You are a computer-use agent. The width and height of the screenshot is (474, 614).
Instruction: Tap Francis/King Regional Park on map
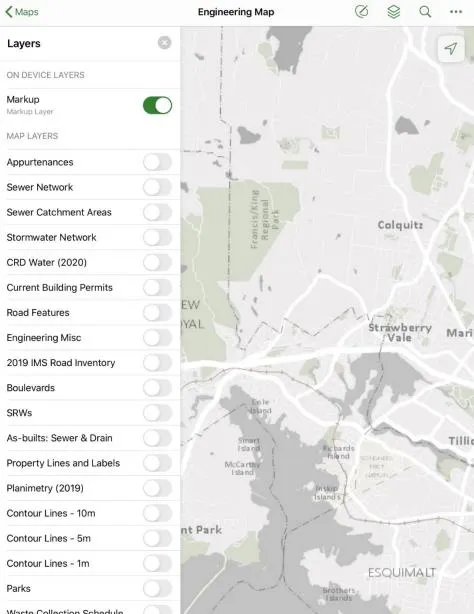point(265,219)
